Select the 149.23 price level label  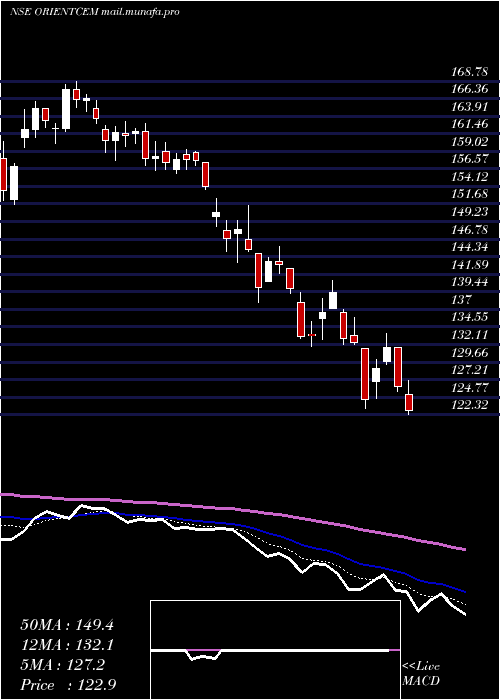(x=469, y=212)
